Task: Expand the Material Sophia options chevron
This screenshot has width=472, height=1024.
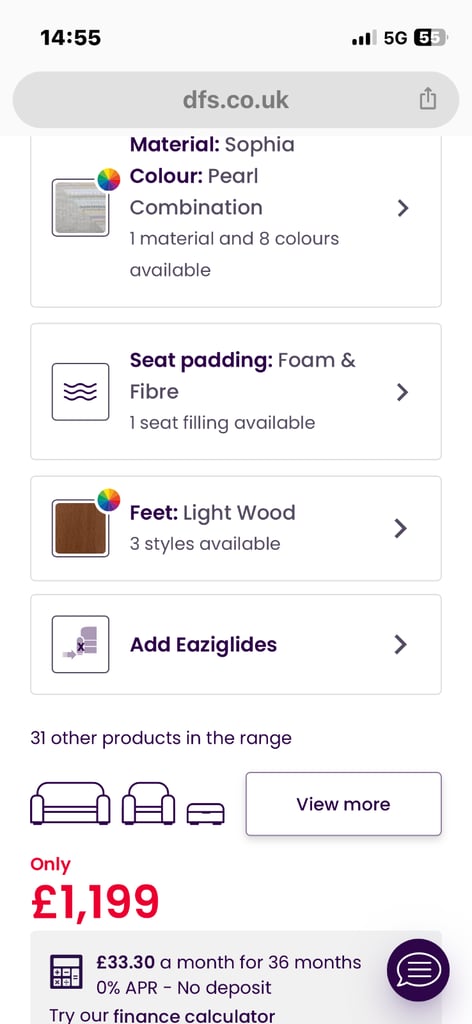Action: click(403, 208)
